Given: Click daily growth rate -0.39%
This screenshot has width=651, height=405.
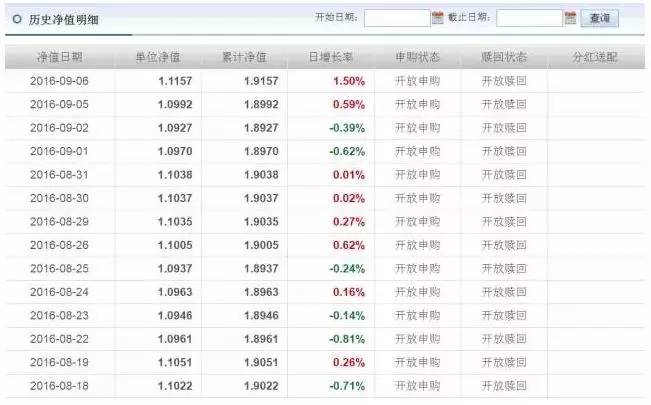Looking at the screenshot, I should pyautogui.click(x=347, y=128).
